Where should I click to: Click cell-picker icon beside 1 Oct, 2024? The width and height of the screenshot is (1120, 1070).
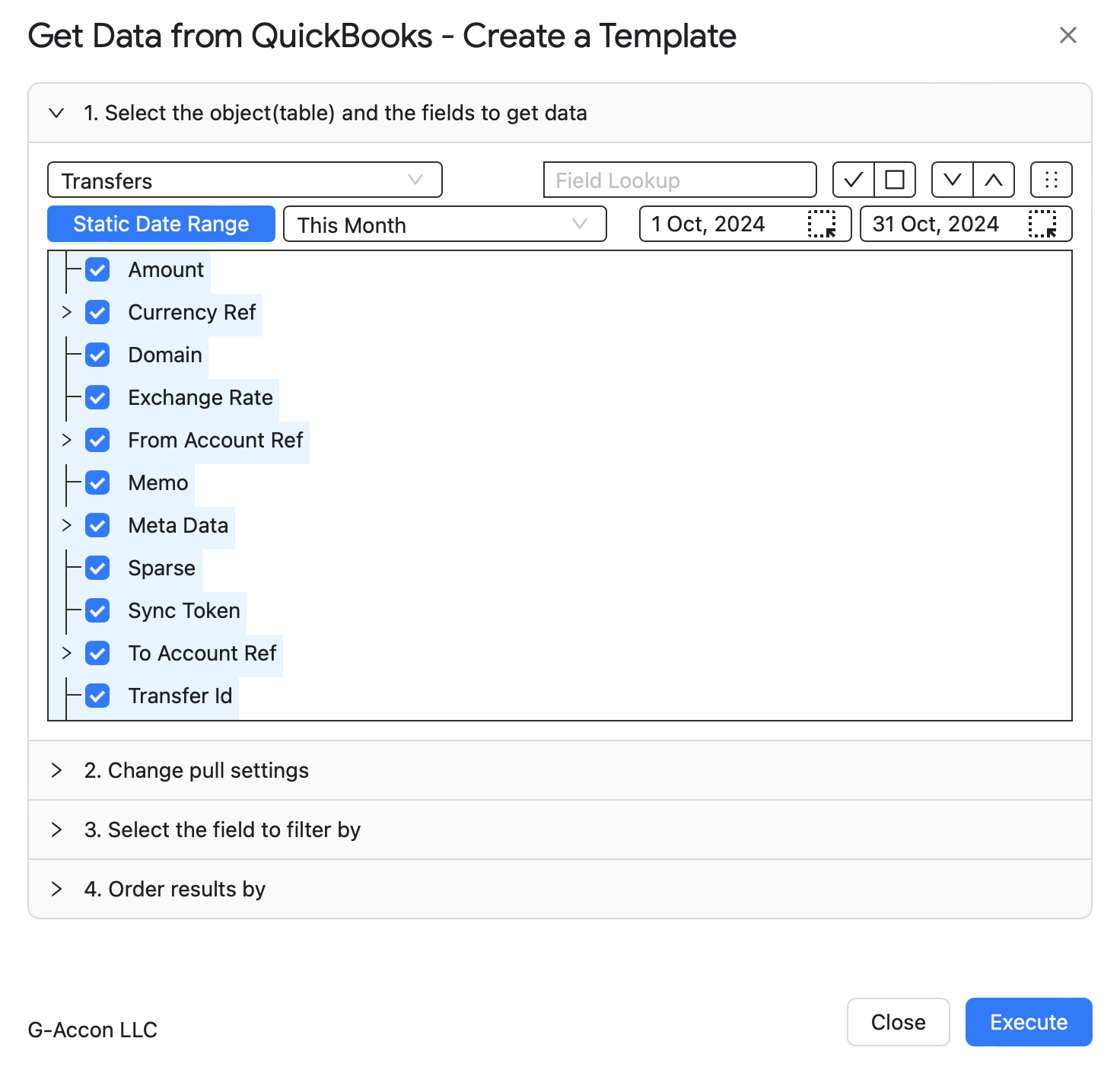[x=822, y=225]
